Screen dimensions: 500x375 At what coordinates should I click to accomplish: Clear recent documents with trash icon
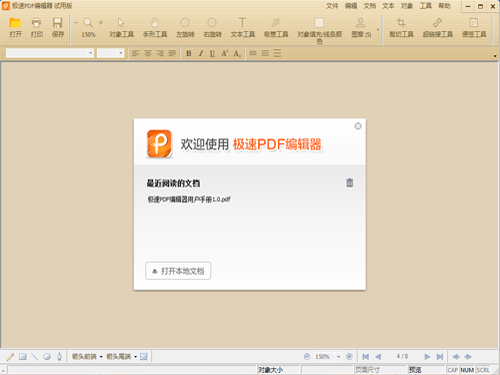coord(349,183)
